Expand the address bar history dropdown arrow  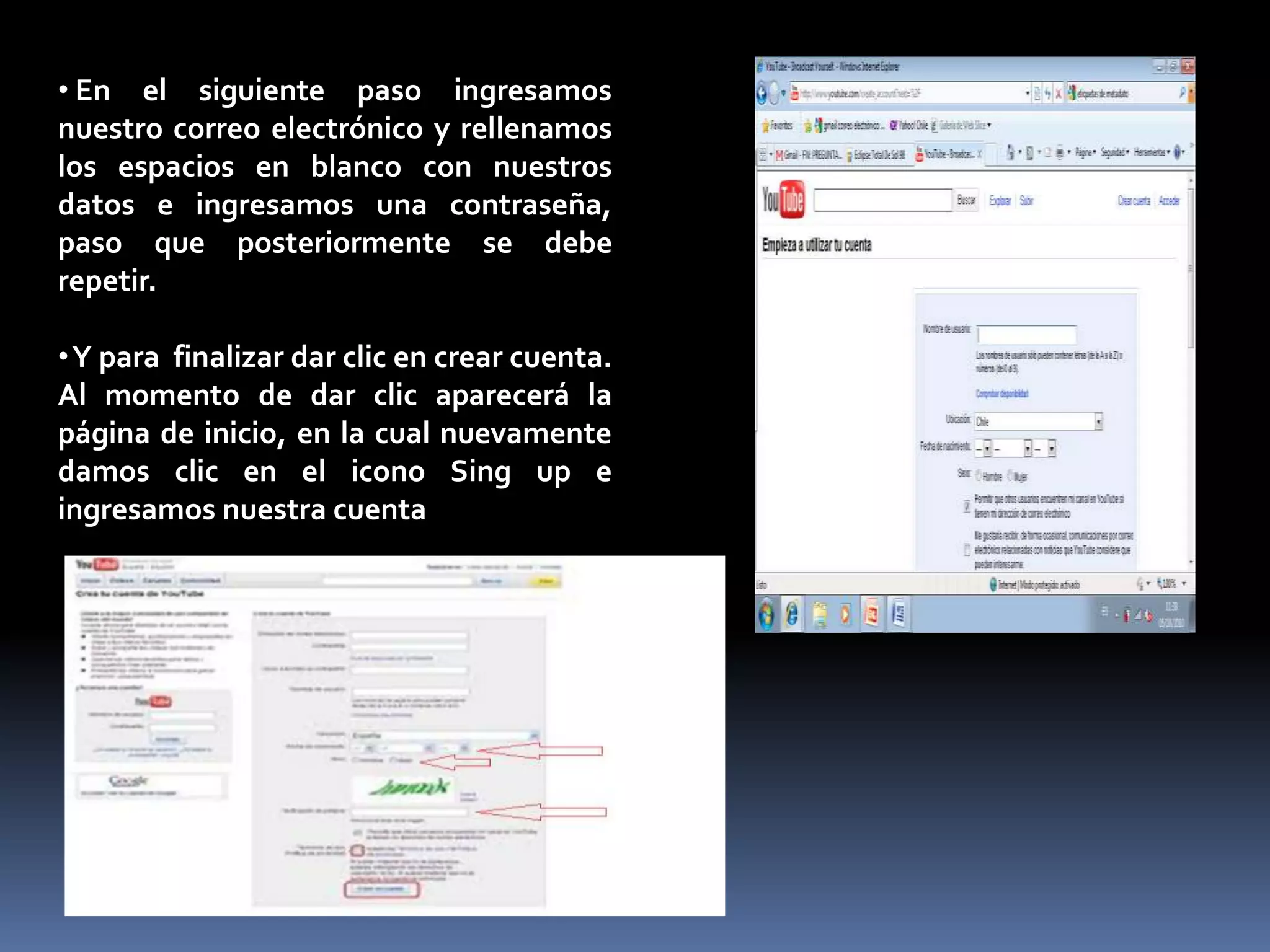[1028, 94]
